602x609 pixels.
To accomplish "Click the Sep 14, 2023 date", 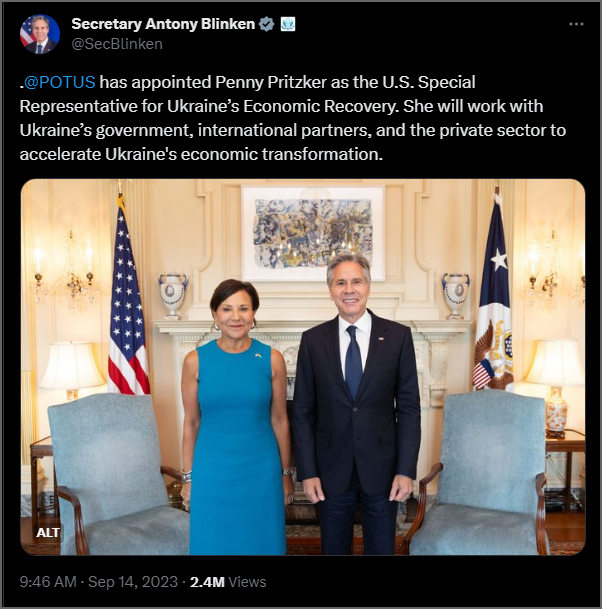I will 133,582.
